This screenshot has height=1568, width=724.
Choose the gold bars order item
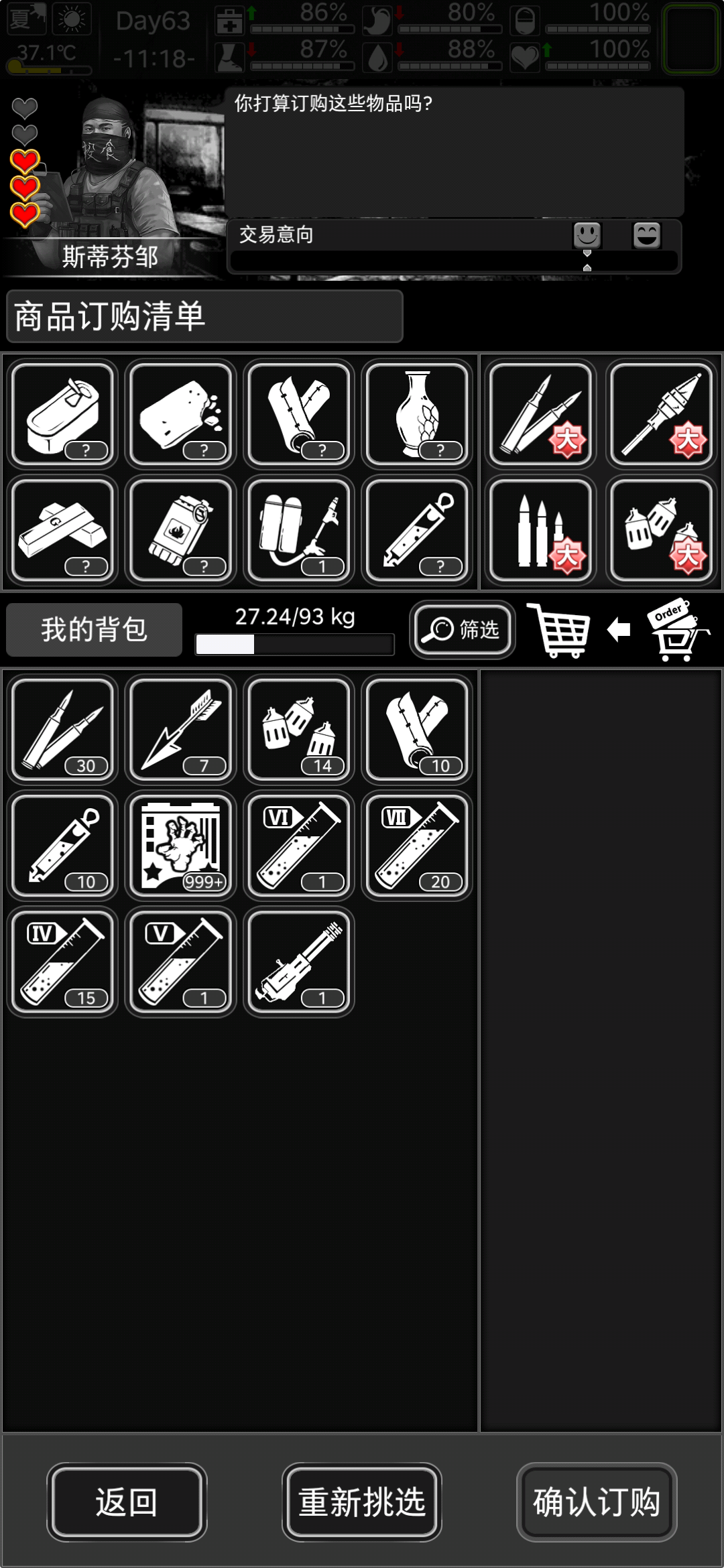click(x=63, y=530)
